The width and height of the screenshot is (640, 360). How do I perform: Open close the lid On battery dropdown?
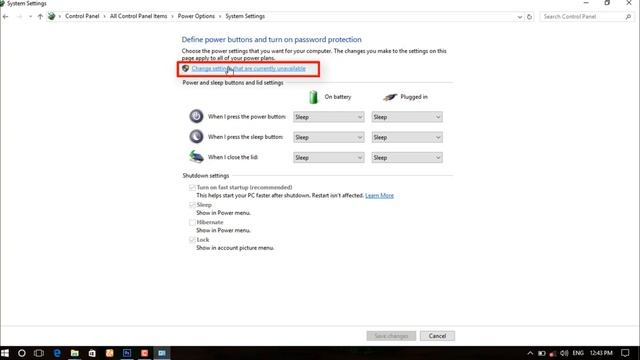pyautogui.click(x=329, y=158)
